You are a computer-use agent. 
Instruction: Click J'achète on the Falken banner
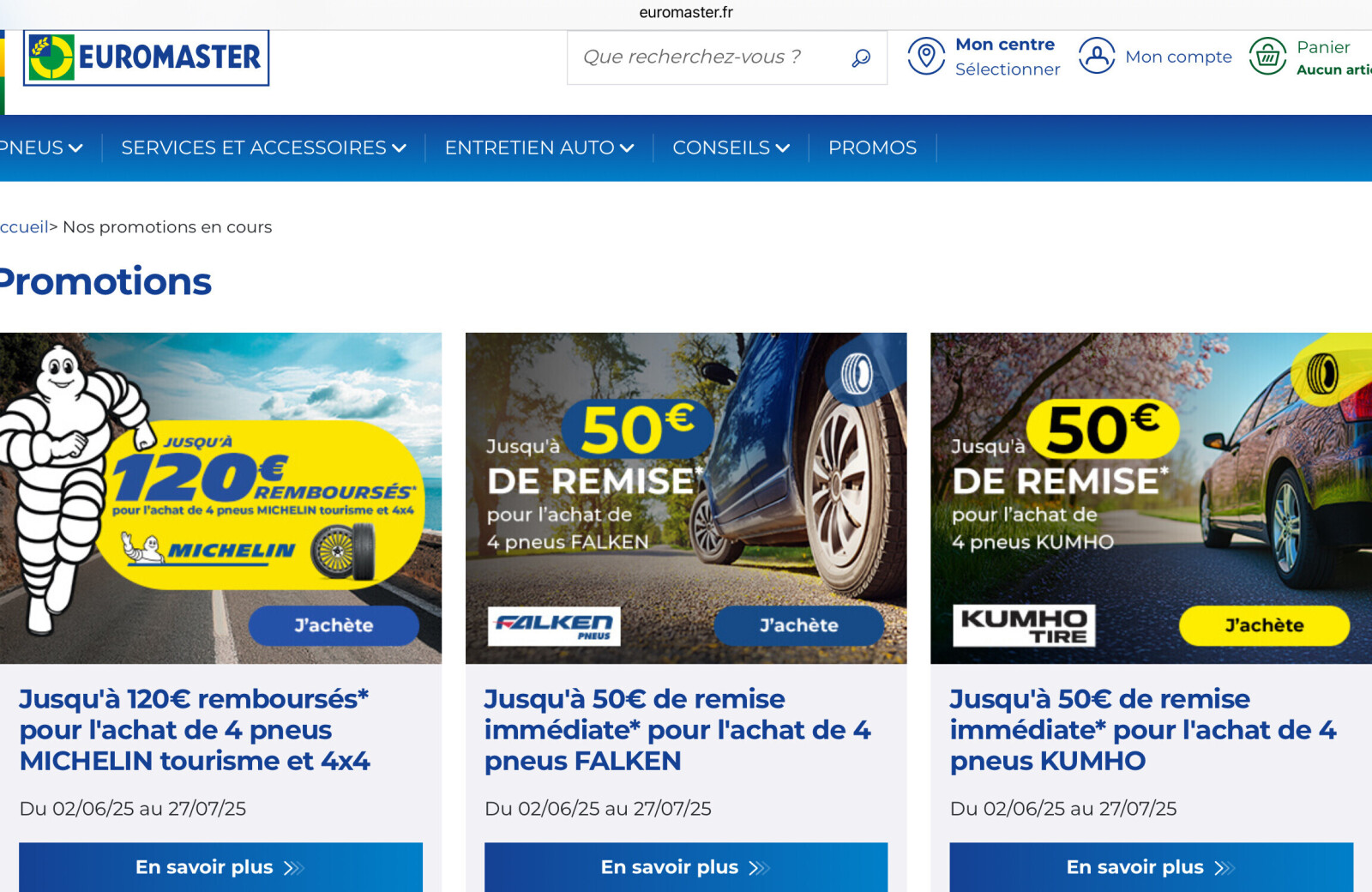pyautogui.click(x=798, y=625)
